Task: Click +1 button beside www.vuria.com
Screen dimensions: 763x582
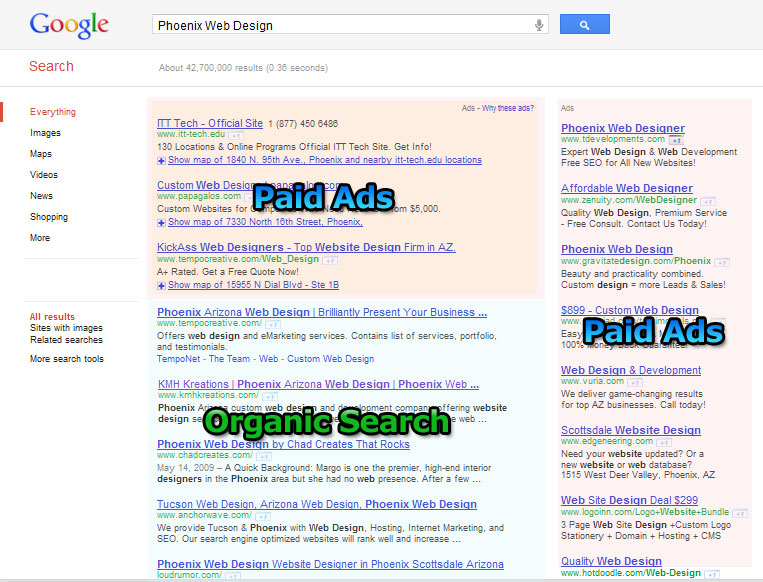Action: coord(635,382)
